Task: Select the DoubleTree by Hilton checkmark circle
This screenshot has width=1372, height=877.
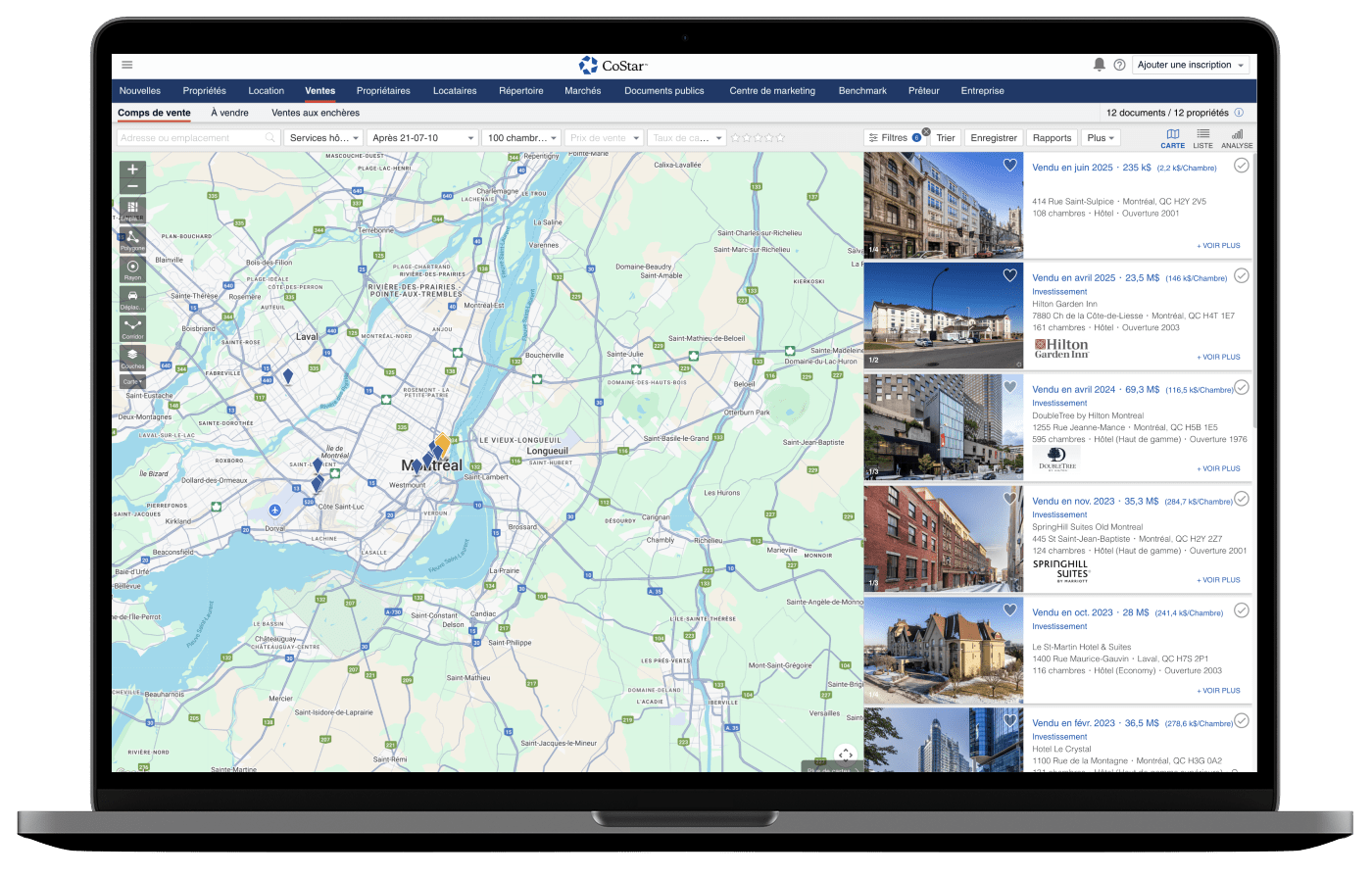Action: coord(1242,387)
